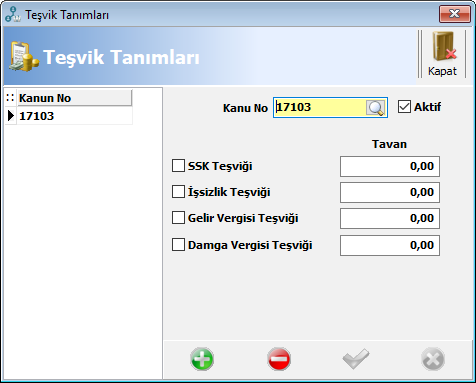Tick the İşsizlik Teşviği checkbox
Image resolution: width=476 pixels, height=383 pixels.
pyautogui.click(x=178, y=192)
